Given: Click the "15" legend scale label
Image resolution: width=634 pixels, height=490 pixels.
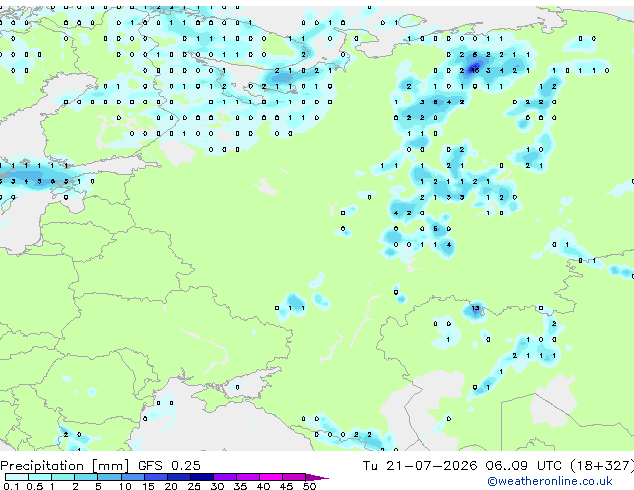Looking at the screenshot, I should (x=148, y=486).
